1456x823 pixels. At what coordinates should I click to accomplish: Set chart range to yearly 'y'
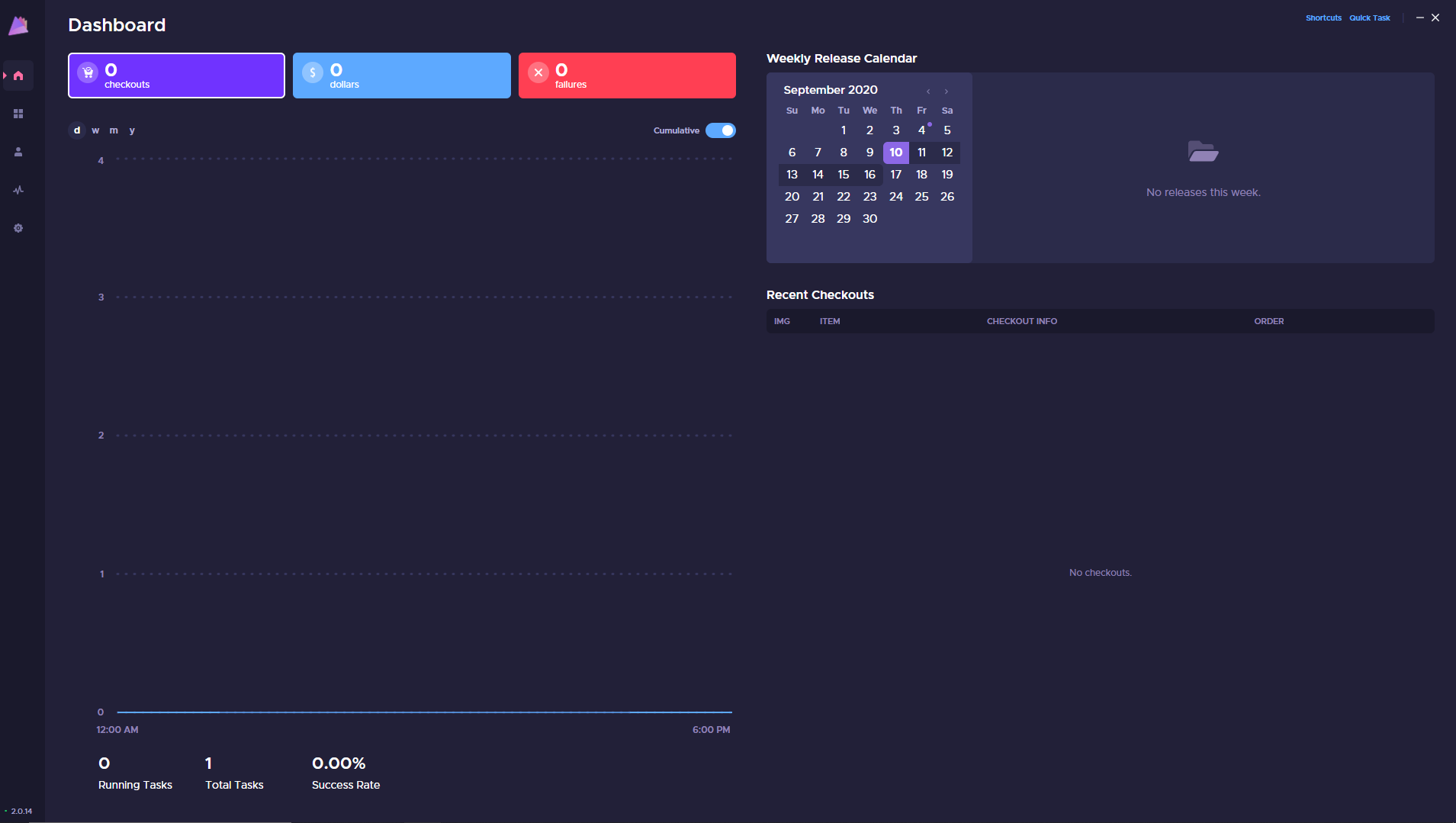pos(132,130)
